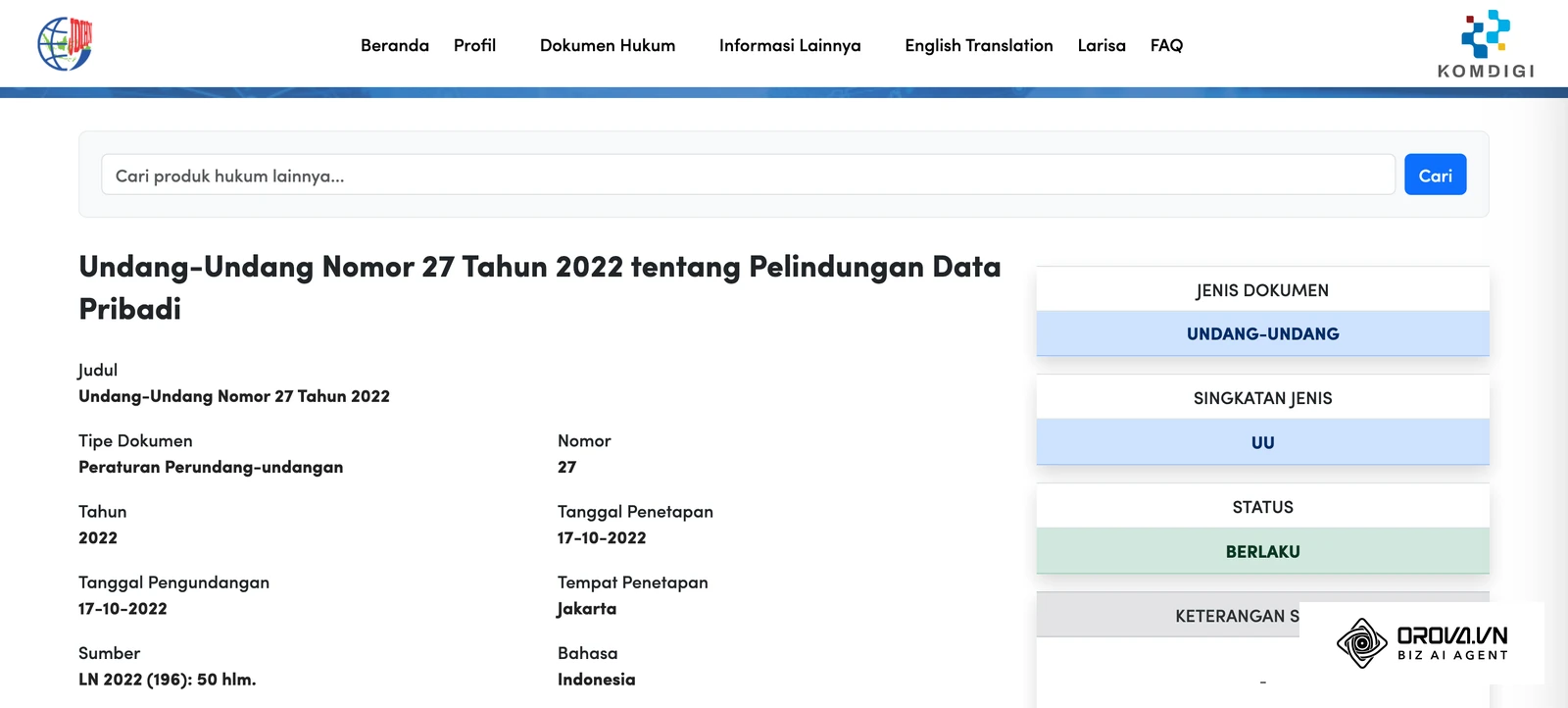The width and height of the screenshot is (1568, 708).
Task: Expand the Informasi Lainnya menu
Action: [x=790, y=45]
